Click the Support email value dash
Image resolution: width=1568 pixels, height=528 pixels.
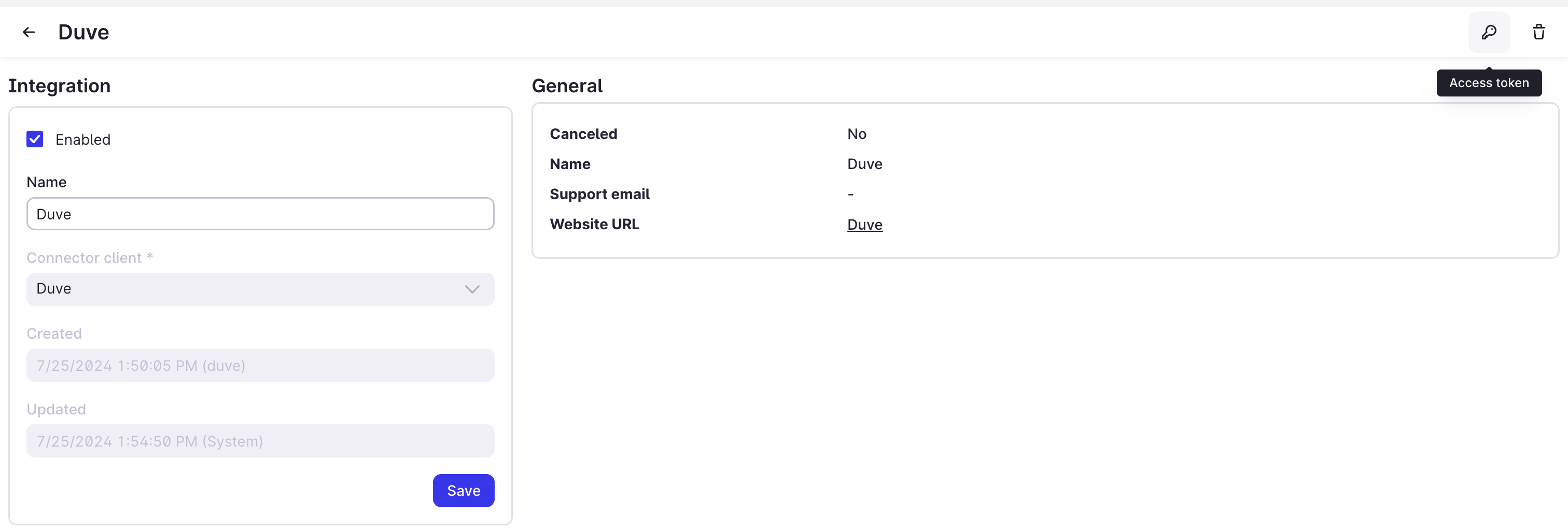850,193
